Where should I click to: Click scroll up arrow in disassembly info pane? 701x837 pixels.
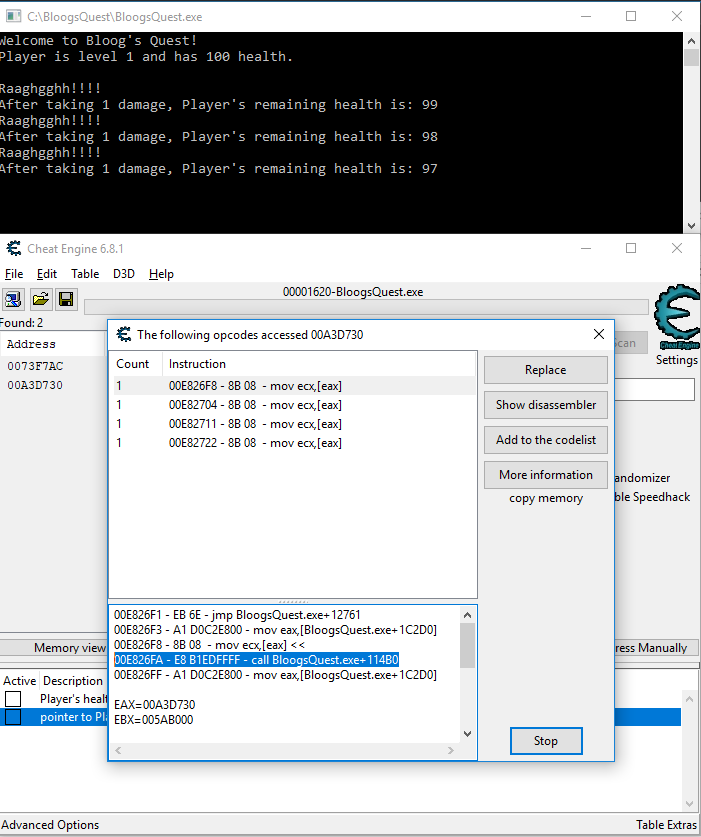click(467, 615)
